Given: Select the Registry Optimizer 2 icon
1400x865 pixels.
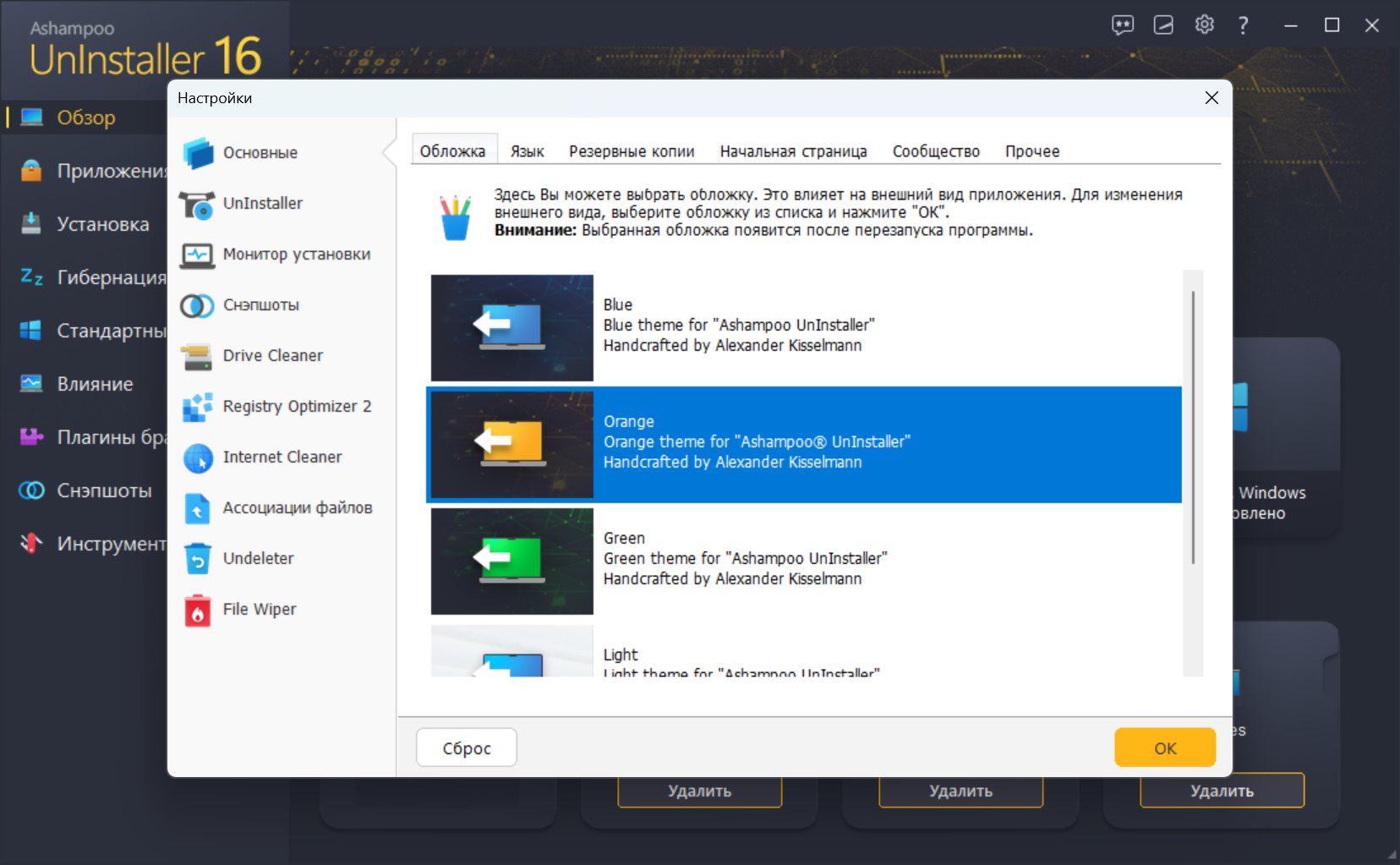Looking at the screenshot, I should click(197, 407).
